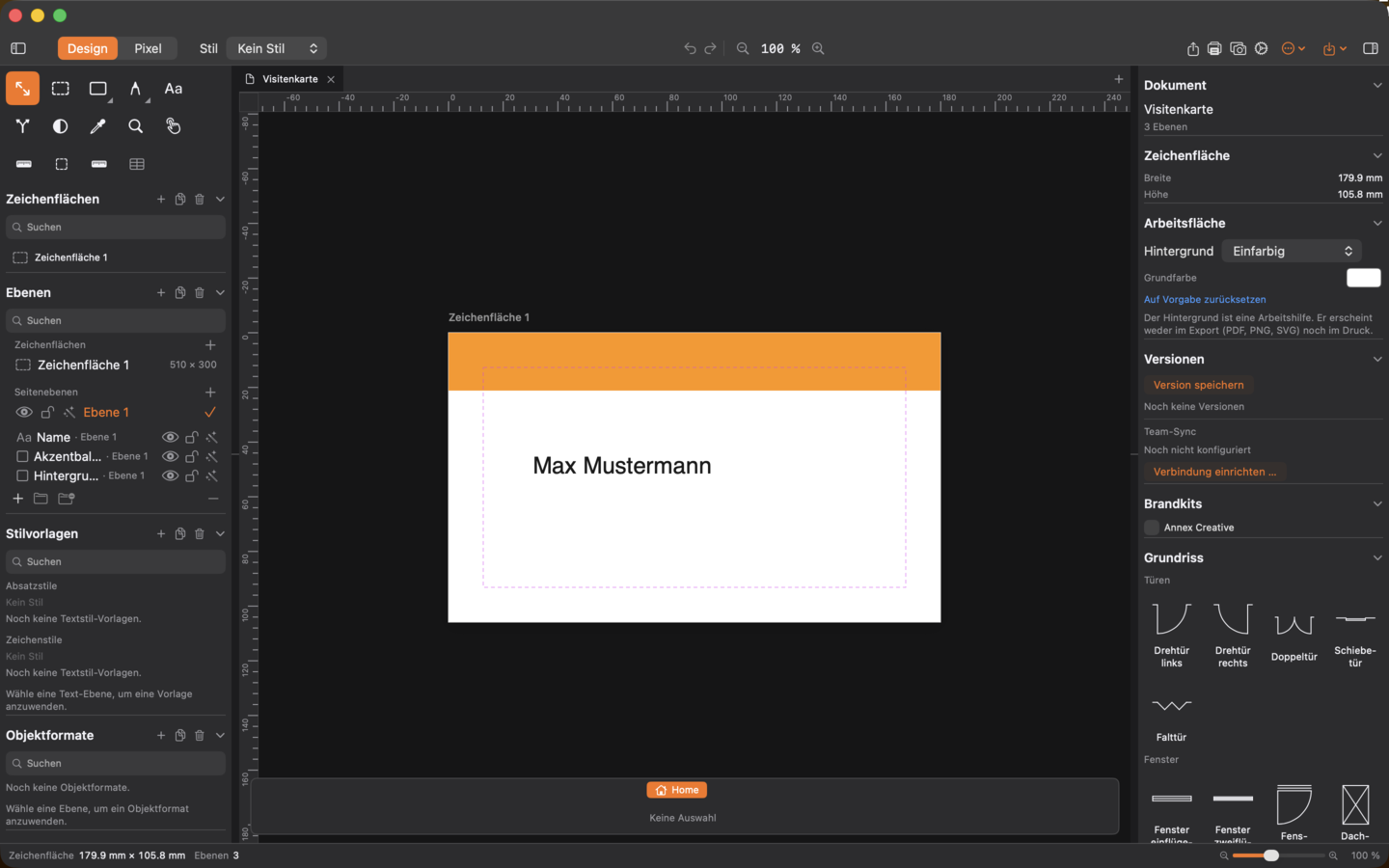Screen dimensions: 1389x868
Task: Select the rectangle shape tool
Action: click(98, 89)
